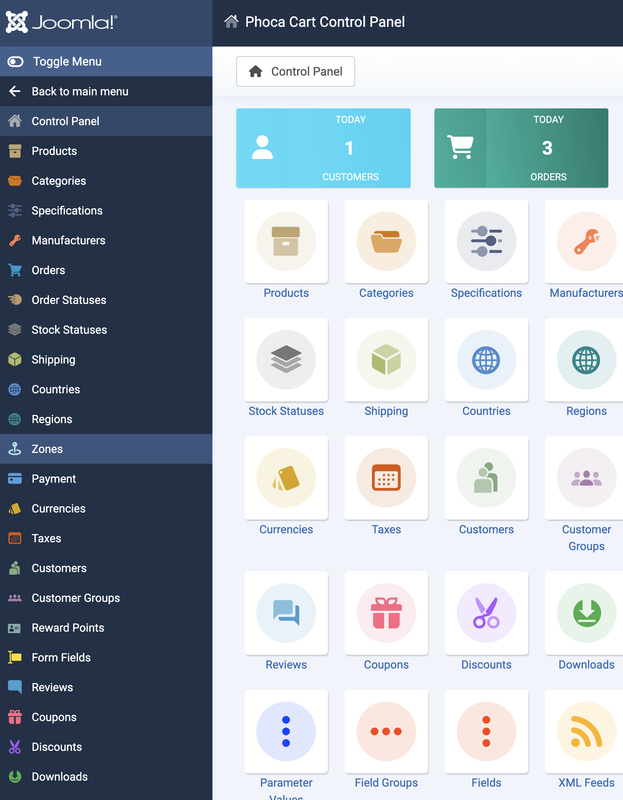Open Orders from the sidebar menu
This screenshot has height=800, width=623.
tap(106, 270)
